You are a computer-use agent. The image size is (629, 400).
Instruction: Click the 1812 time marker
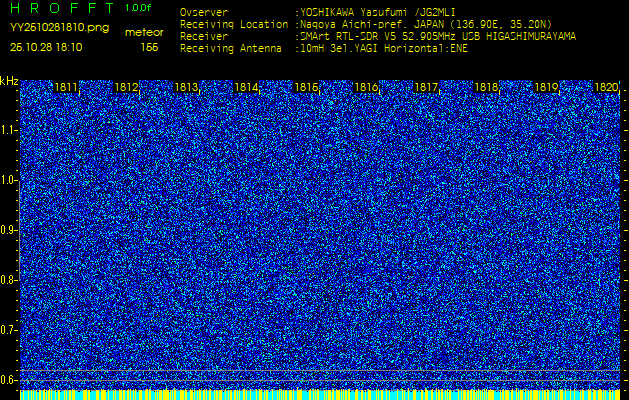(x=126, y=87)
